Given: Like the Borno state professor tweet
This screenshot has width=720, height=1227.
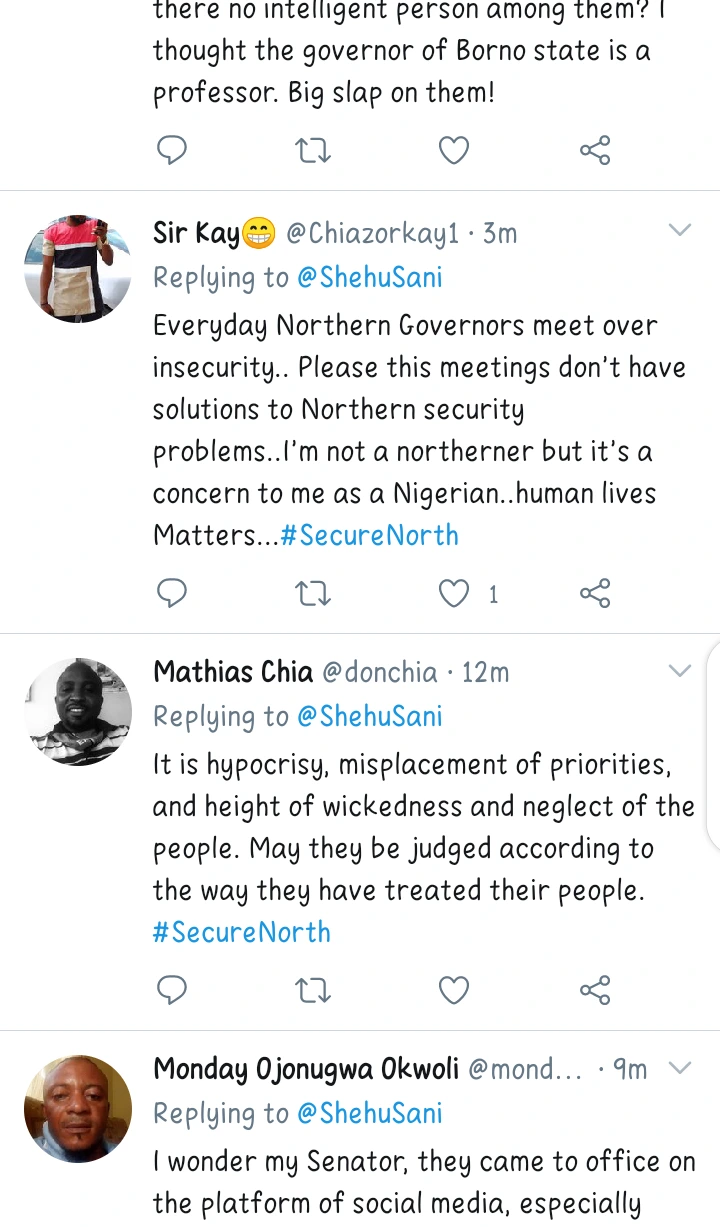Looking at the screenshot, I should click(455, 151).
